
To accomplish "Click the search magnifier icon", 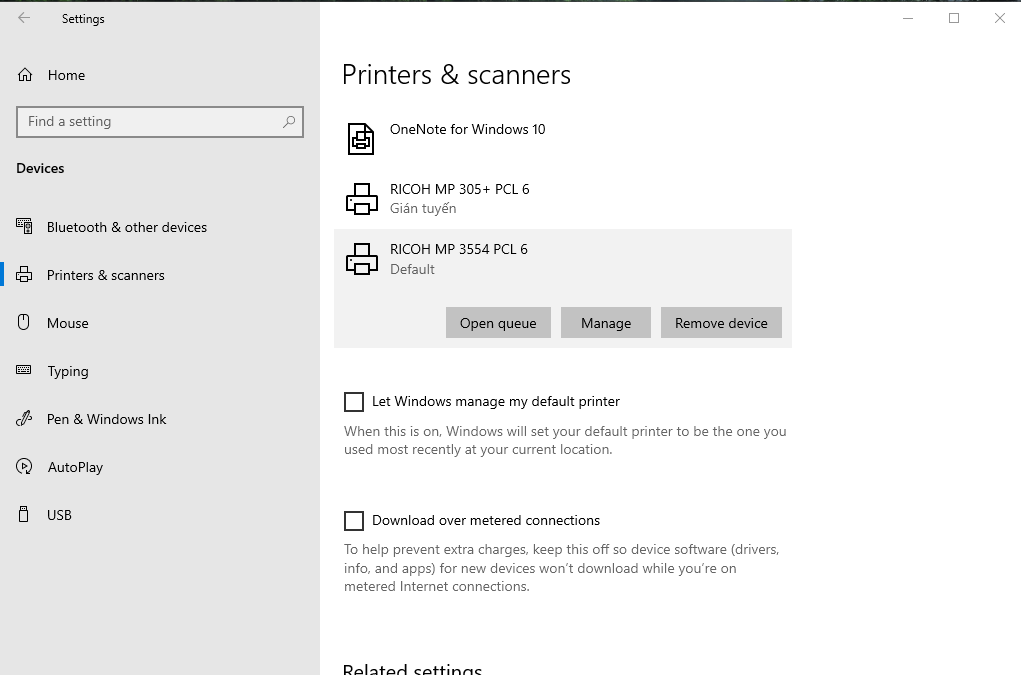I will [x=289, y=122].
